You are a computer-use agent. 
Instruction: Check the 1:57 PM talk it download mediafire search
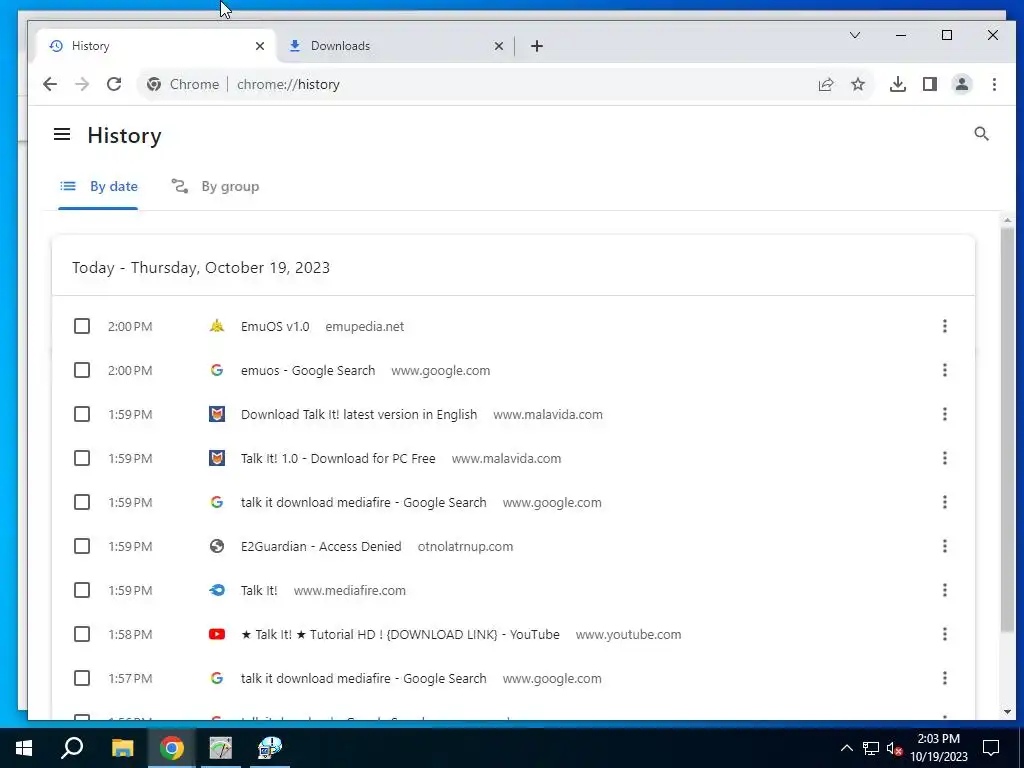[82, 678]
